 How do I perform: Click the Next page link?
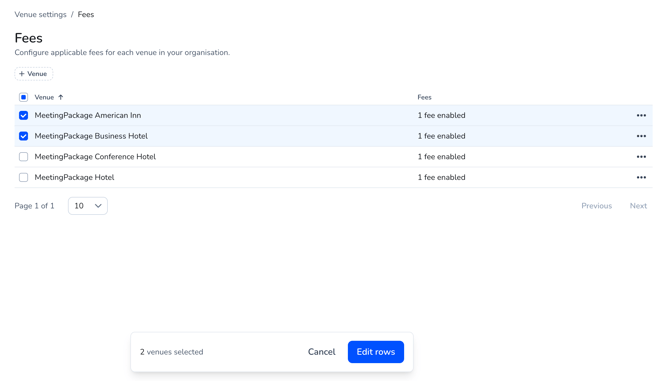point(638,206)
